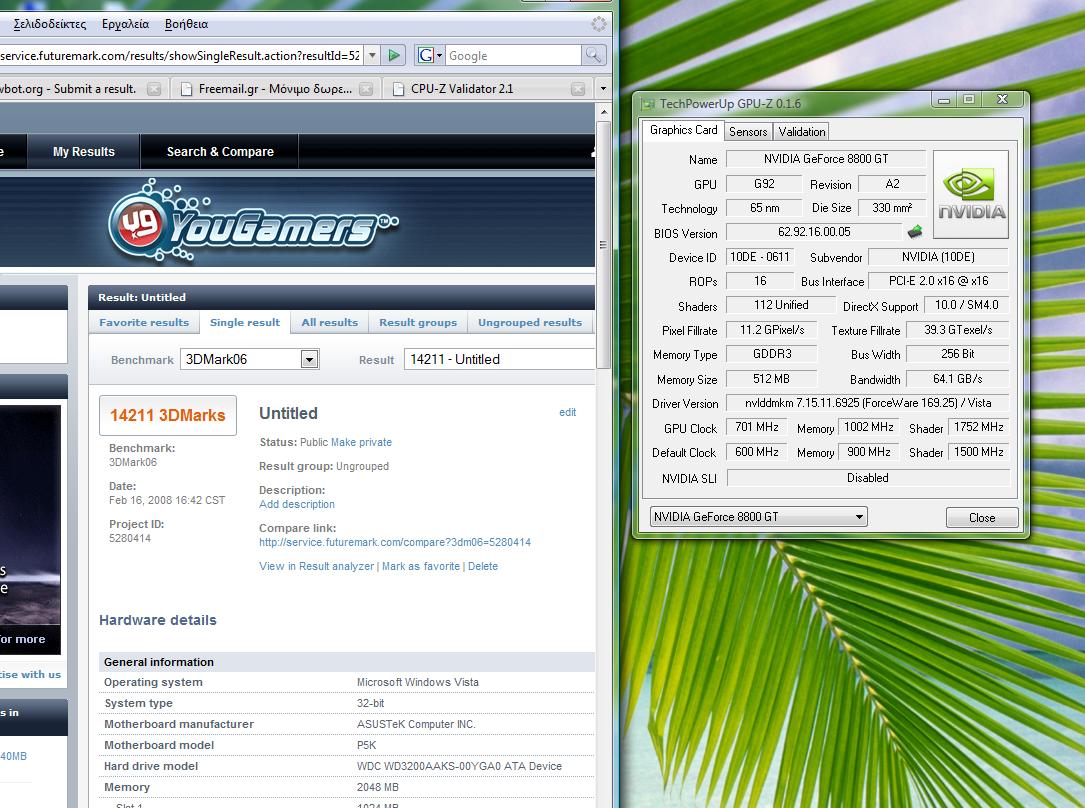Click the NVIDIA SLI Disabled field
Image resolution: width=1085 pixels, height=808 pixels.
coord(868,477)
